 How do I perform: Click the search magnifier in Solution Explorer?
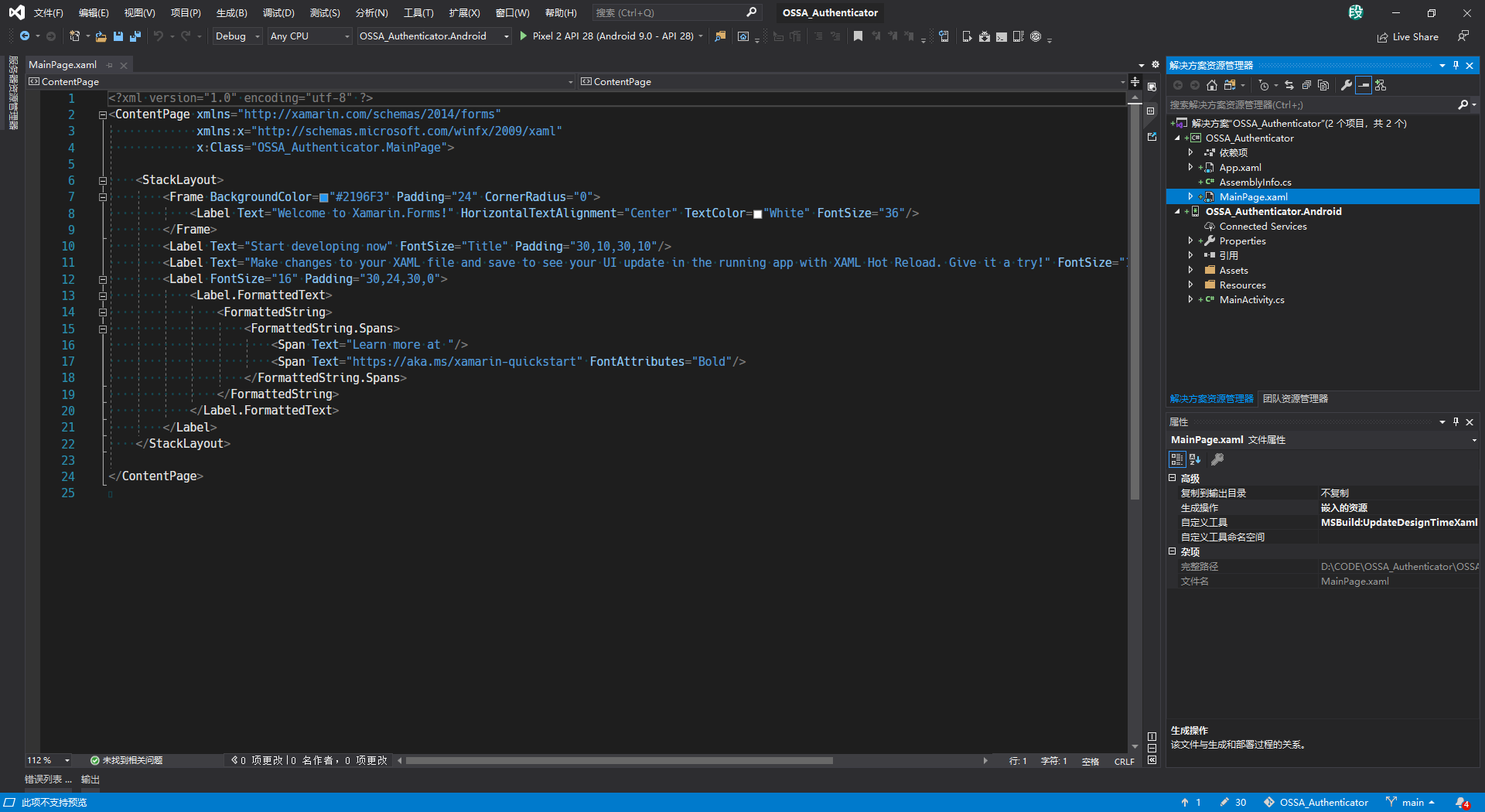coord(1463,104)
